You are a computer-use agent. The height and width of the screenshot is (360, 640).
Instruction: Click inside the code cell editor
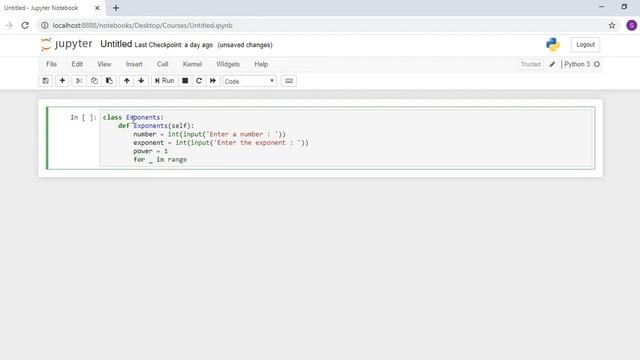(347, 138)
